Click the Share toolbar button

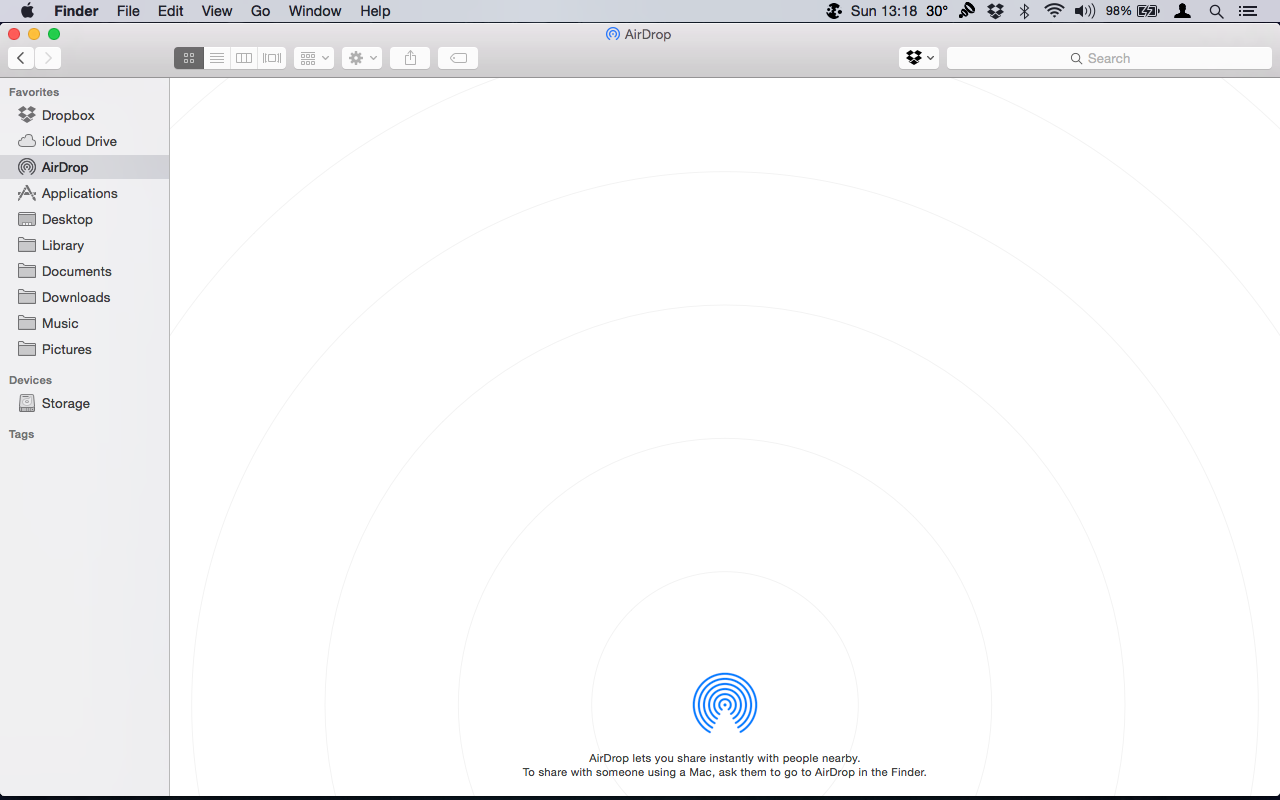[410, 58]
